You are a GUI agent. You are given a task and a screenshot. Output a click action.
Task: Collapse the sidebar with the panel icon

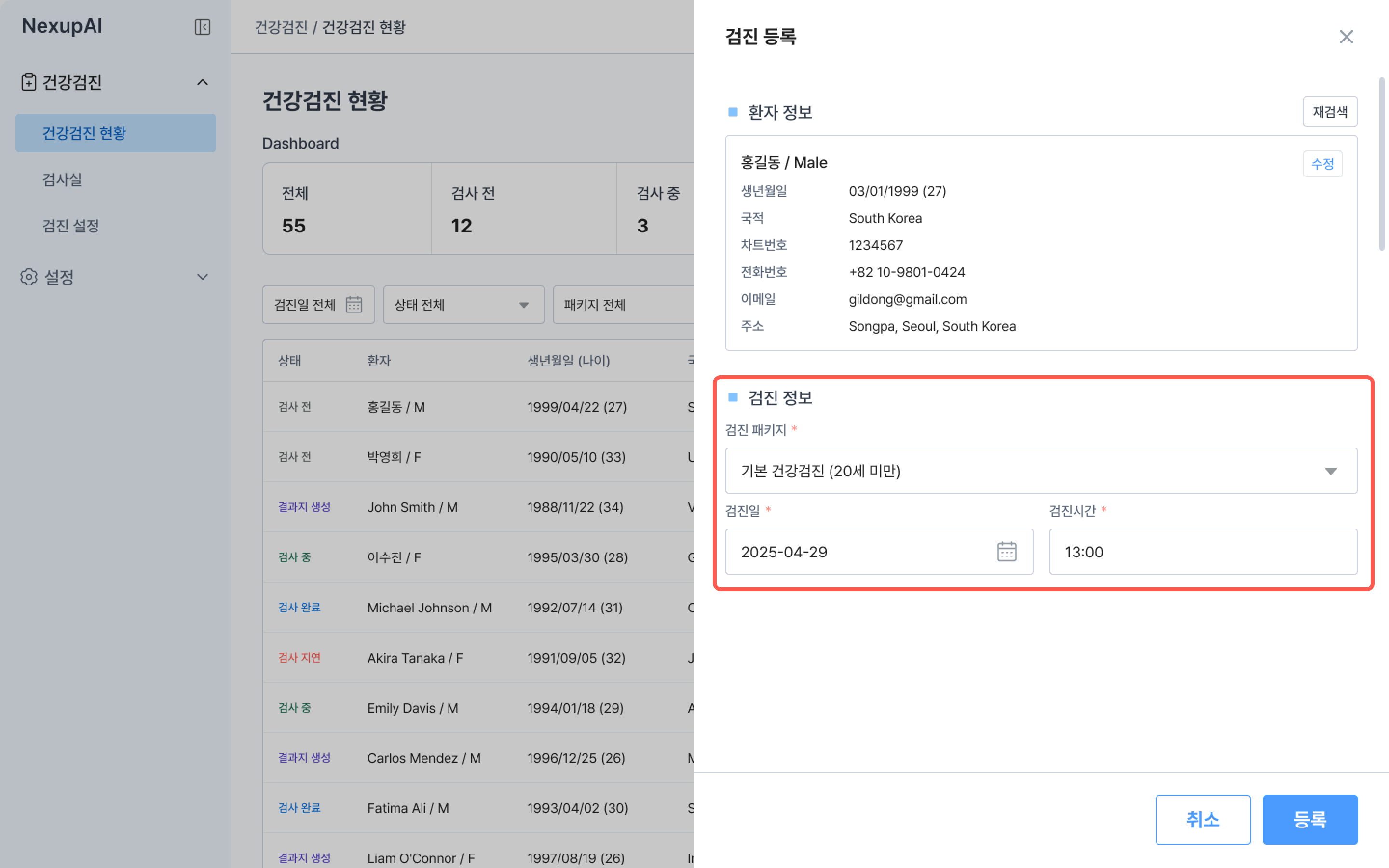202,27
